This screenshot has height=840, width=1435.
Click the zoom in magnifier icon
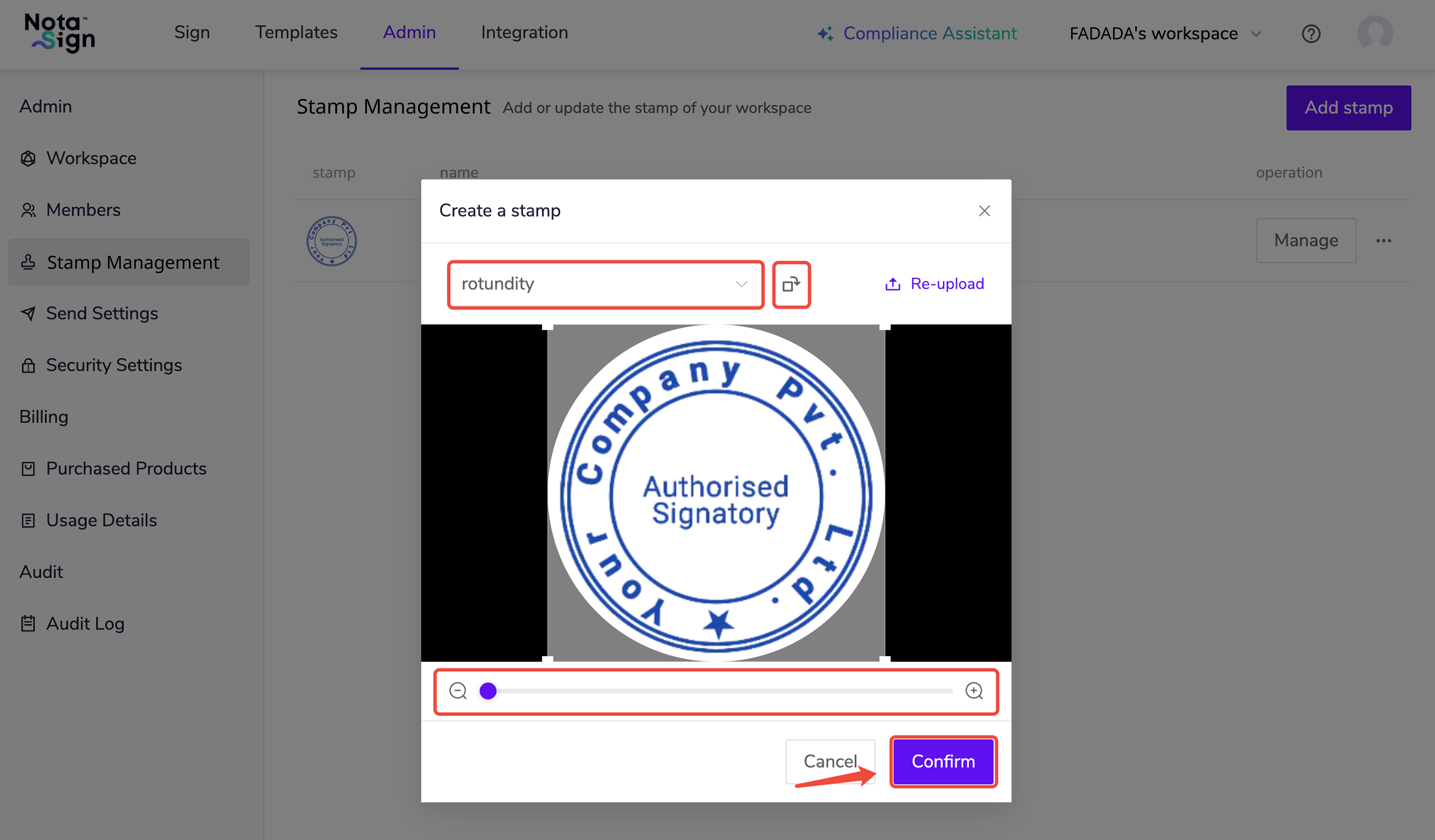coord(974,691)
